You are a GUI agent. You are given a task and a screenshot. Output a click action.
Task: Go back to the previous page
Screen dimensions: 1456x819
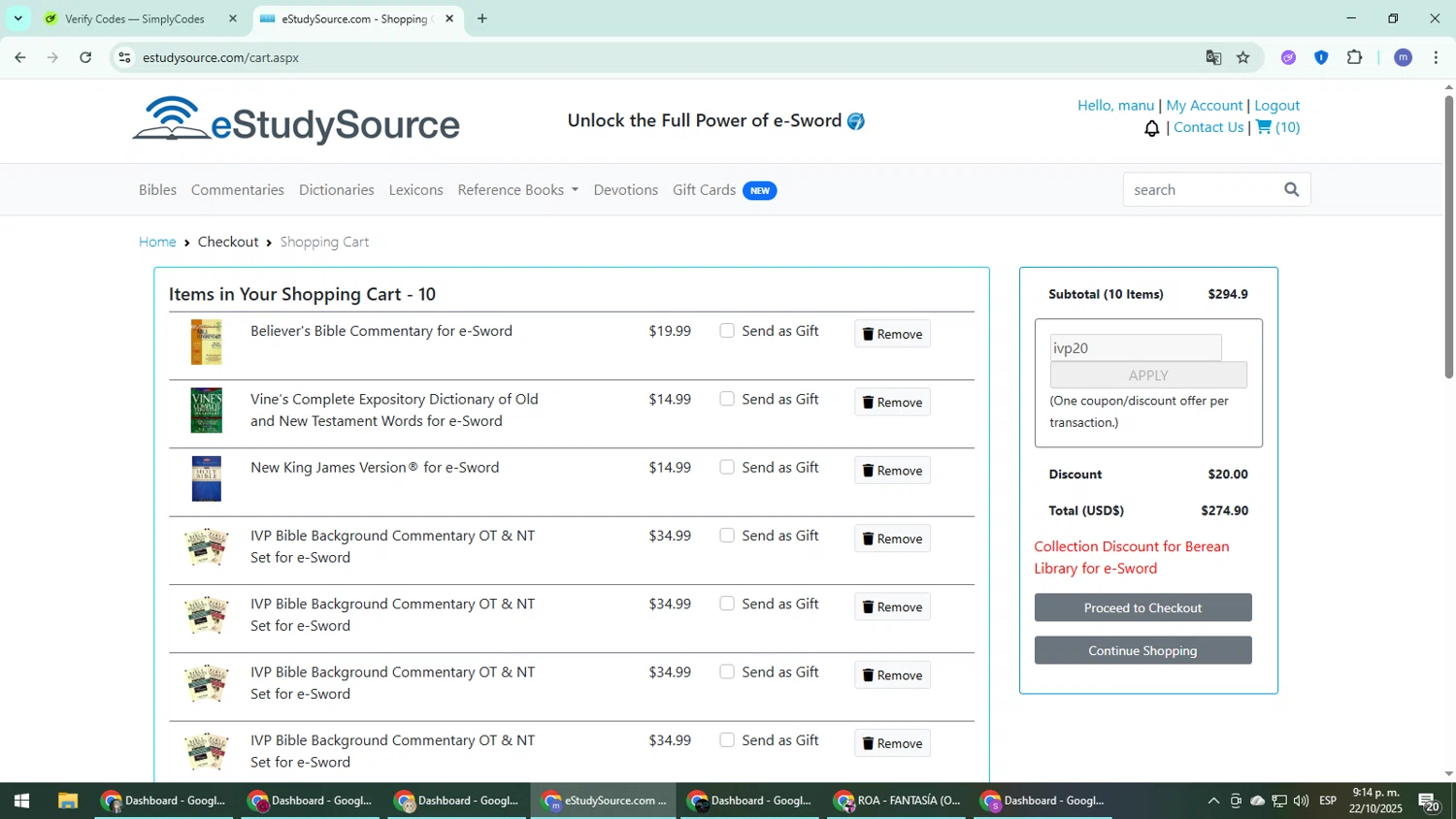click(20, 57)
